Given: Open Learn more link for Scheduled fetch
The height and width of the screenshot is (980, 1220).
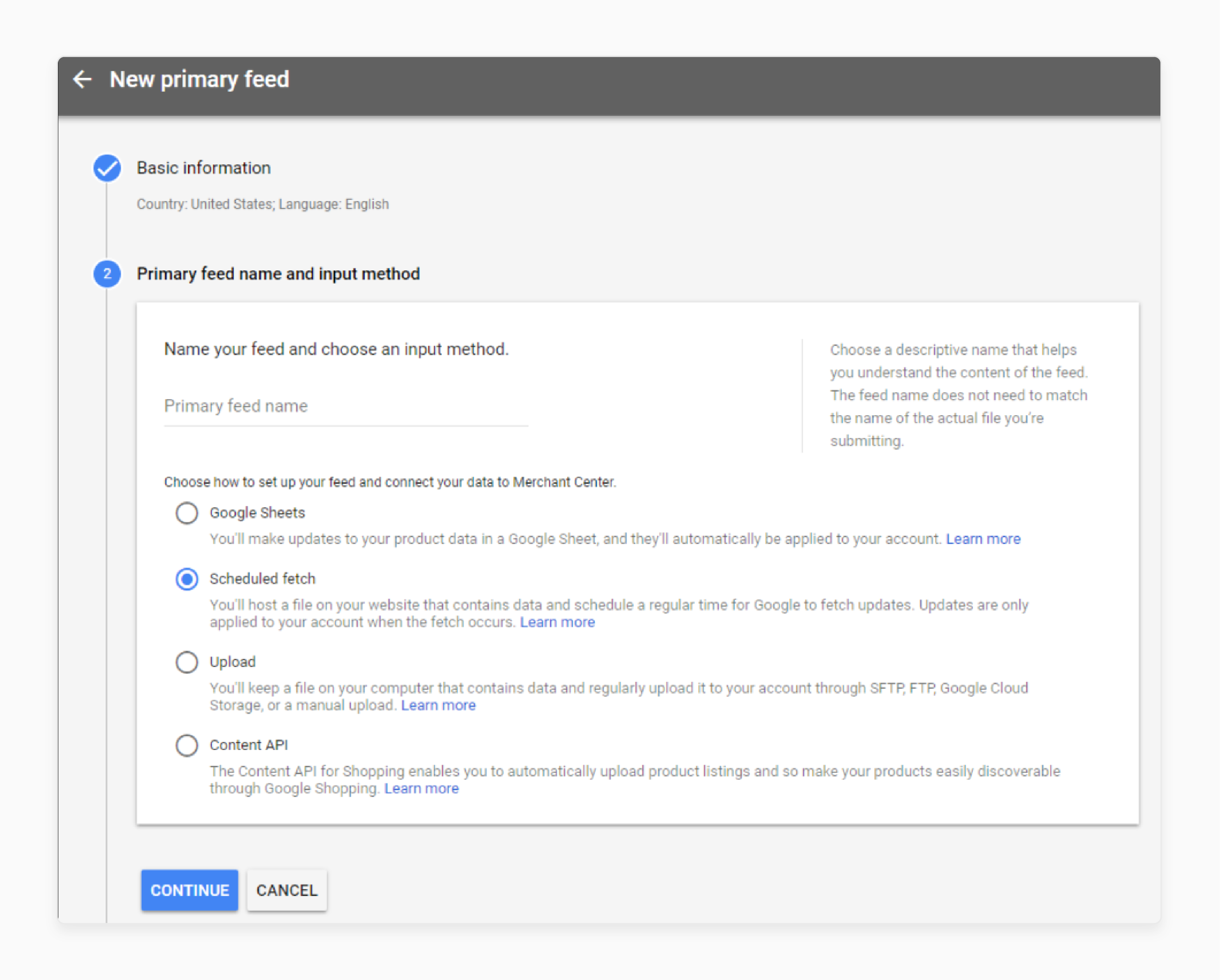Looking at the screenshot, I should point(557,622).
